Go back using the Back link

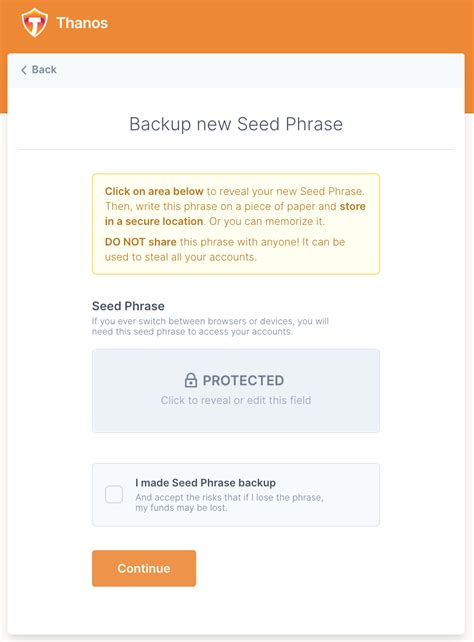(x=39, y=70)
